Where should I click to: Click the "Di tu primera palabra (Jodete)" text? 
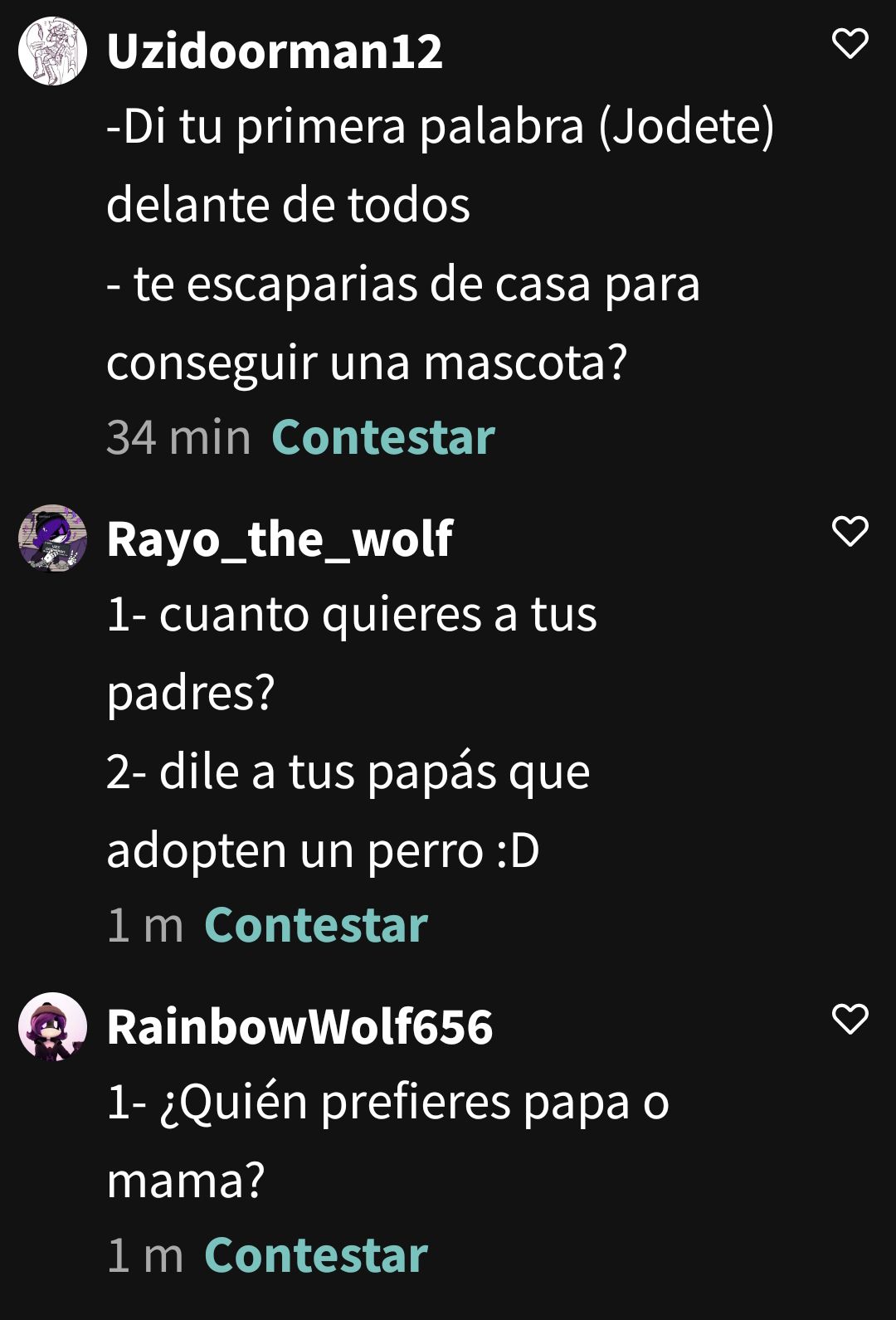click(x=449, y=127)
